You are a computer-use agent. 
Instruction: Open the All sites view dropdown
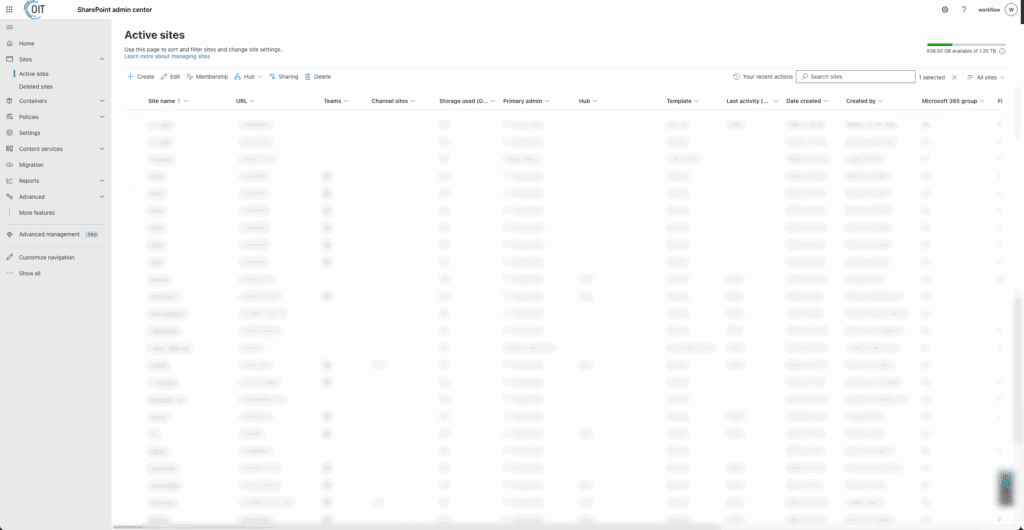[985, 77]
